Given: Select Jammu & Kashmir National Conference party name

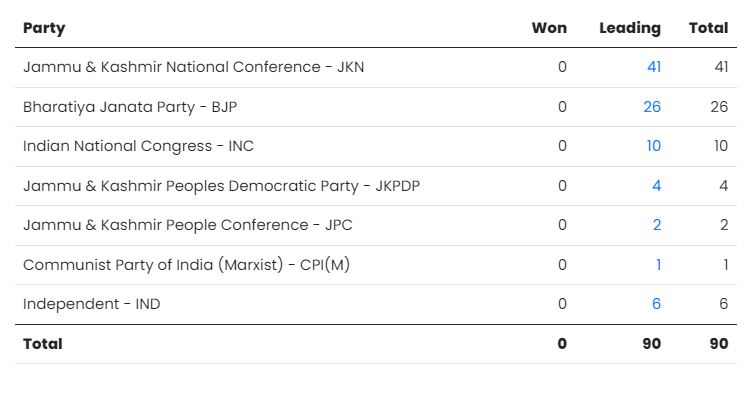Looking at the screenshot, I should coord(193,67).
